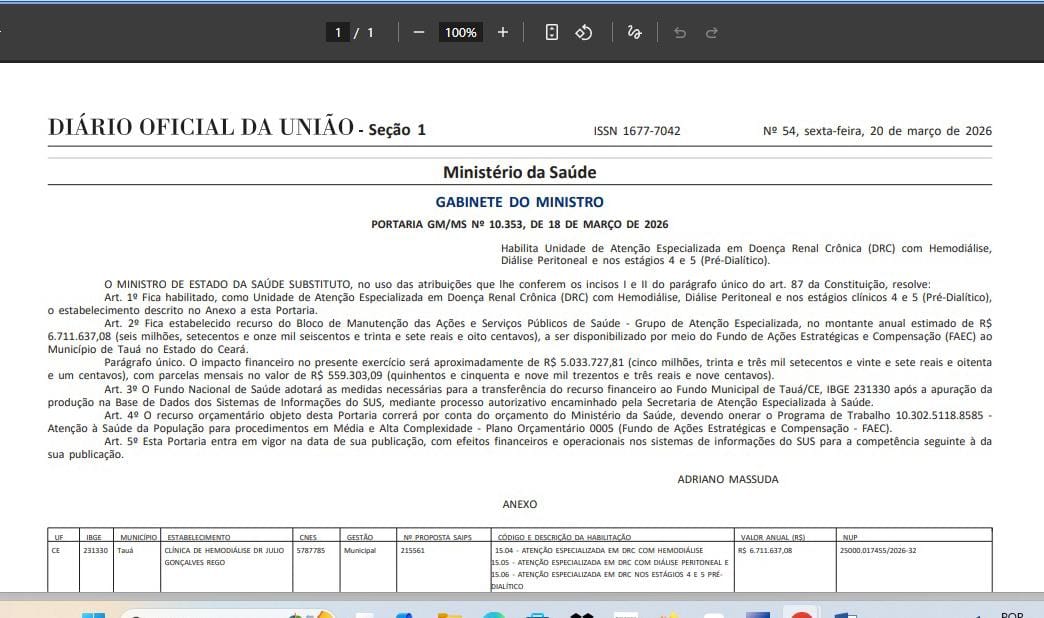Viewport: 1044px width, 618px height.
Task: Rotate the document counterclockwise
Action: 584,32
